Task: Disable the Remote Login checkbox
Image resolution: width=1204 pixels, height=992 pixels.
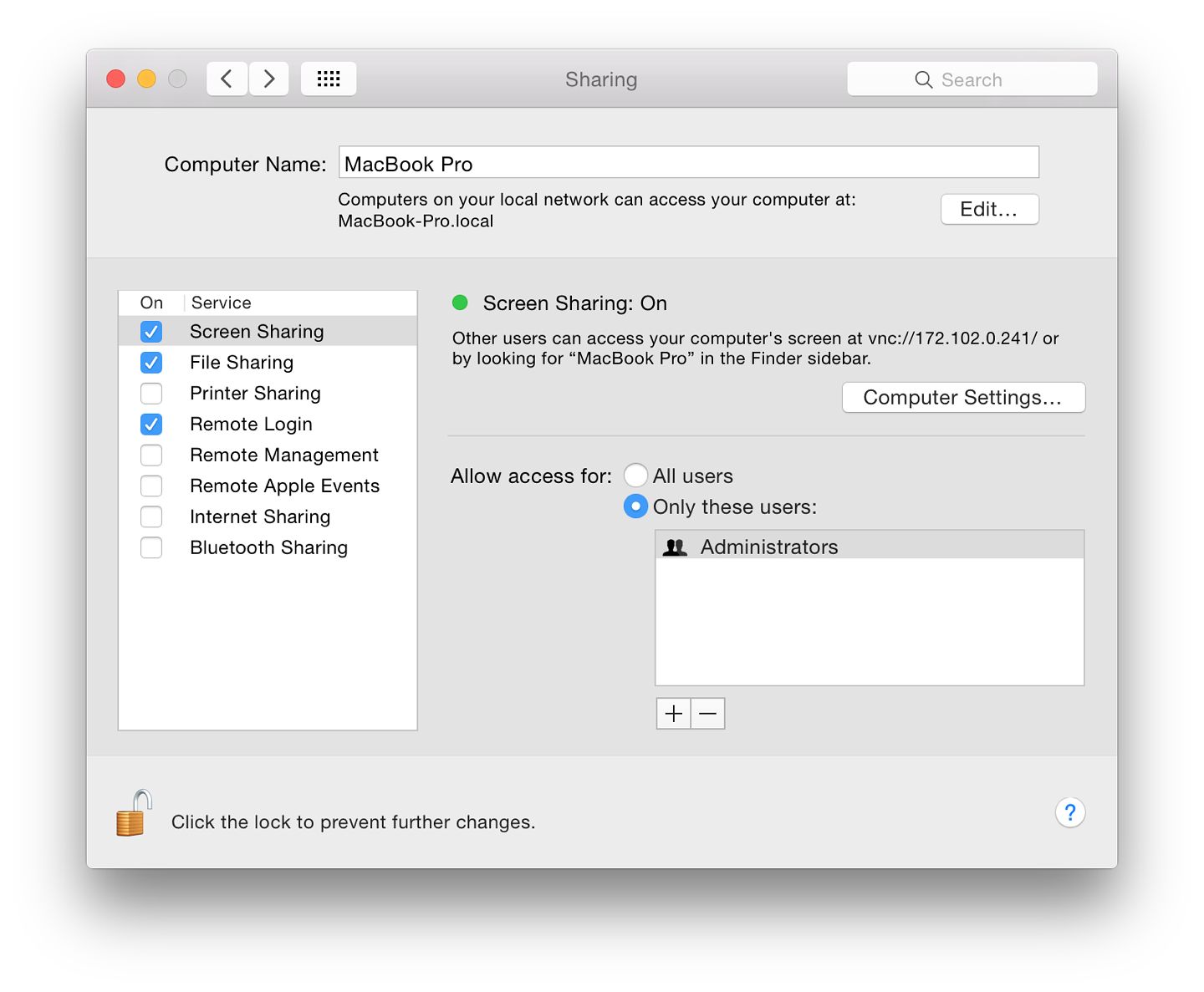Action: pyautogui.click(x=151, y=425)
